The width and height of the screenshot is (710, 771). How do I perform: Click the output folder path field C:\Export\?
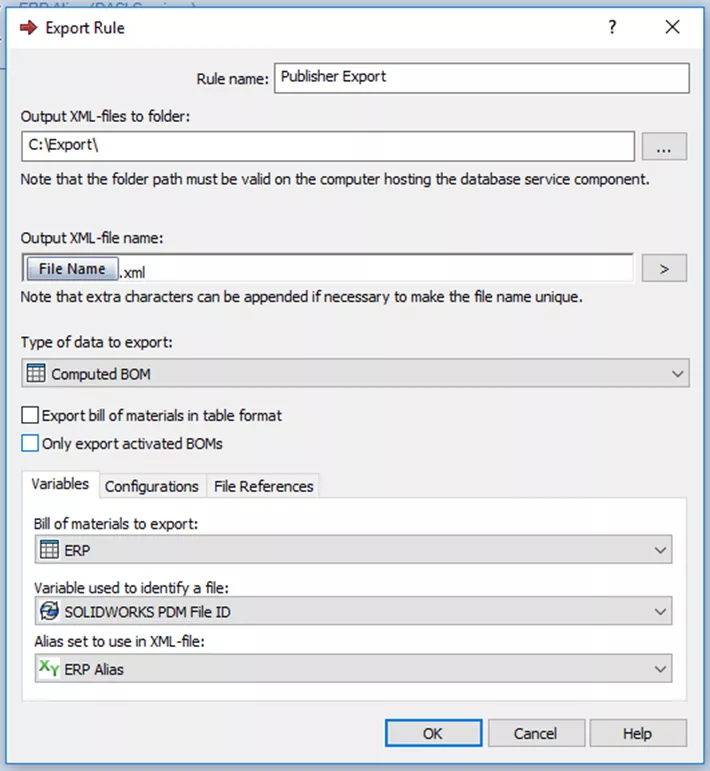(328, 146)
